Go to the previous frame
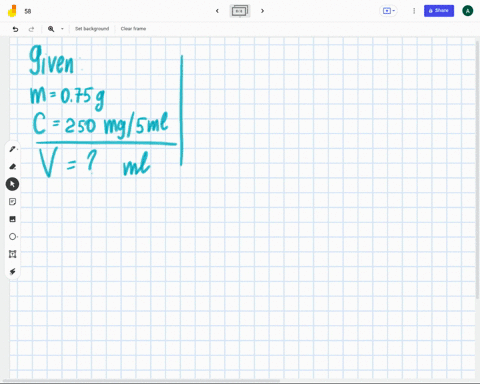Screen dimensions: 480x384 217,11
